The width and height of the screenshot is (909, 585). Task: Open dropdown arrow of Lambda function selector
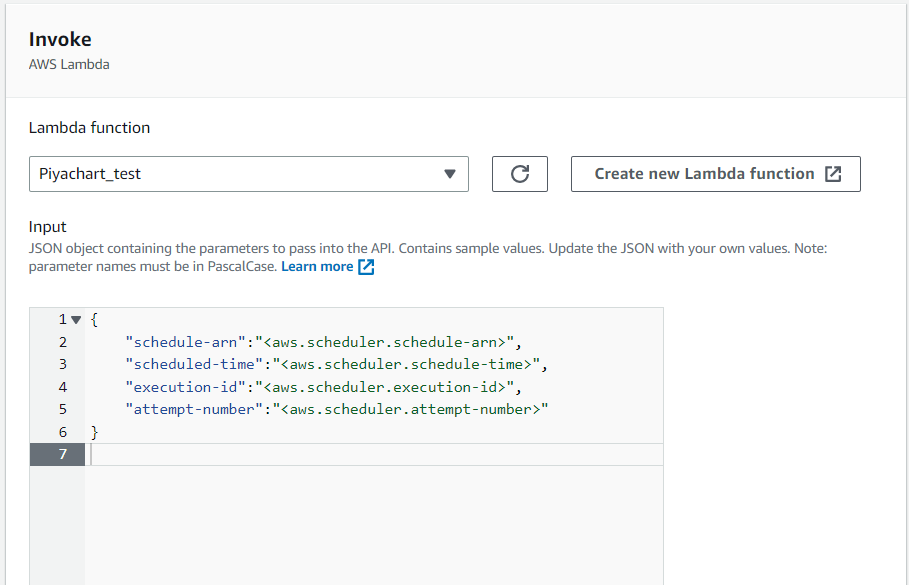tap(449, 174)
